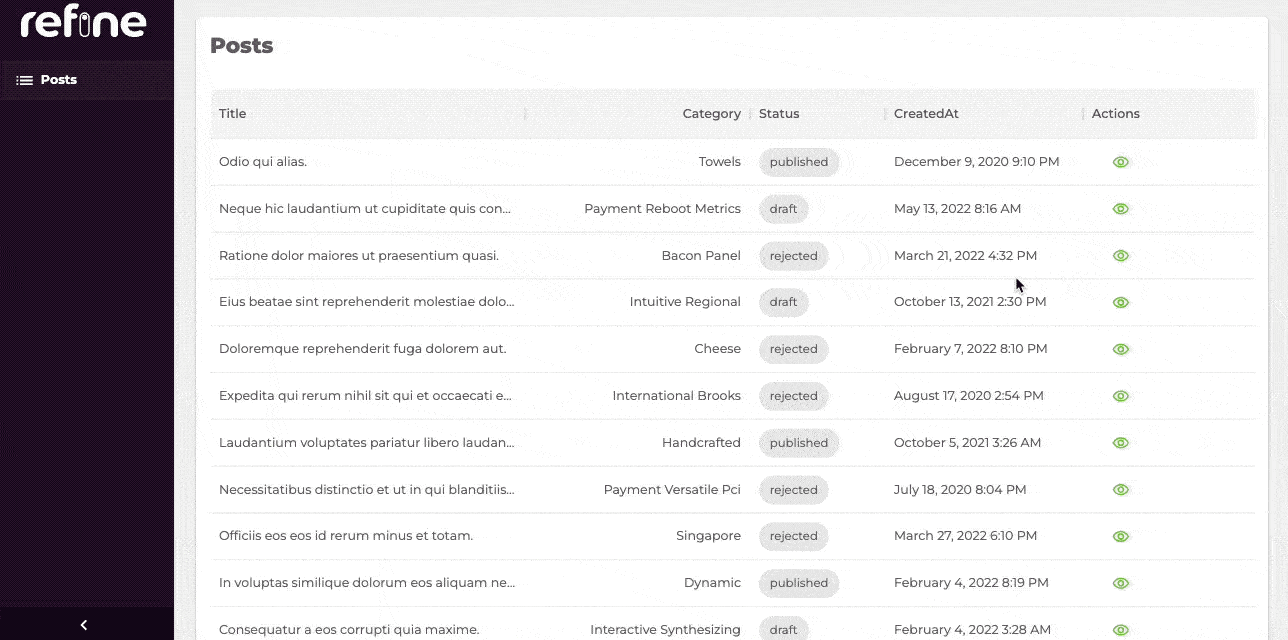Click the list icon beside Posts in sidebar

pos(24,80)
